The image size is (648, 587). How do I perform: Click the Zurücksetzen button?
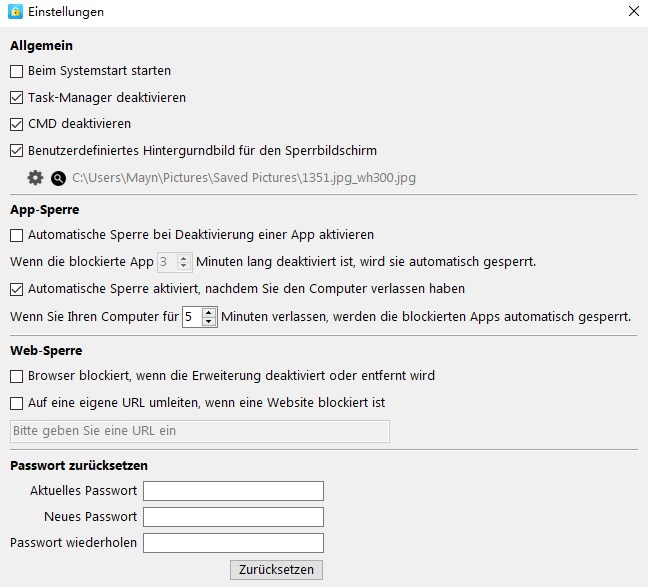276,570
